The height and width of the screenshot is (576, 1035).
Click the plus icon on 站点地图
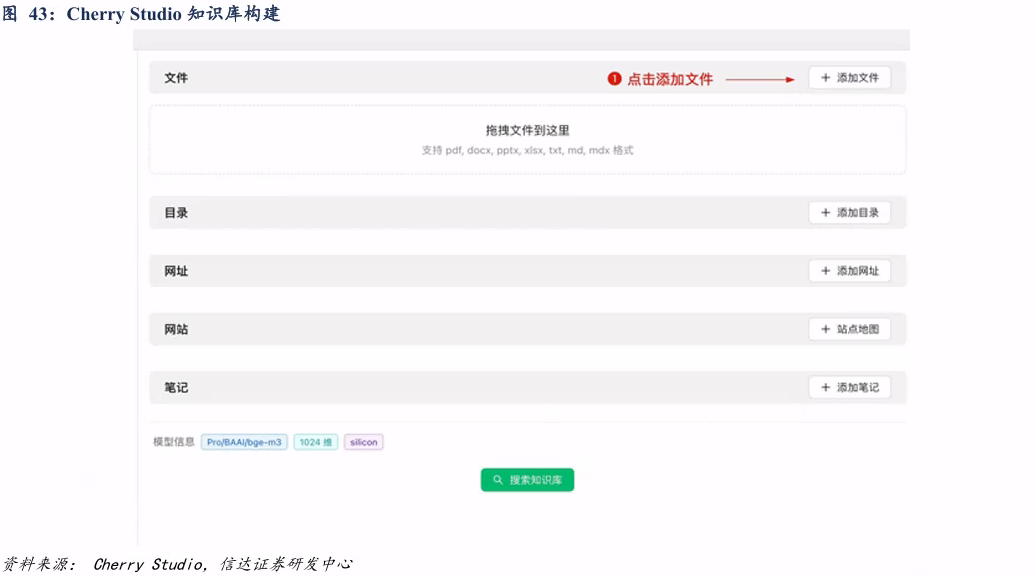pyautogui.click(x=825, y=329)
